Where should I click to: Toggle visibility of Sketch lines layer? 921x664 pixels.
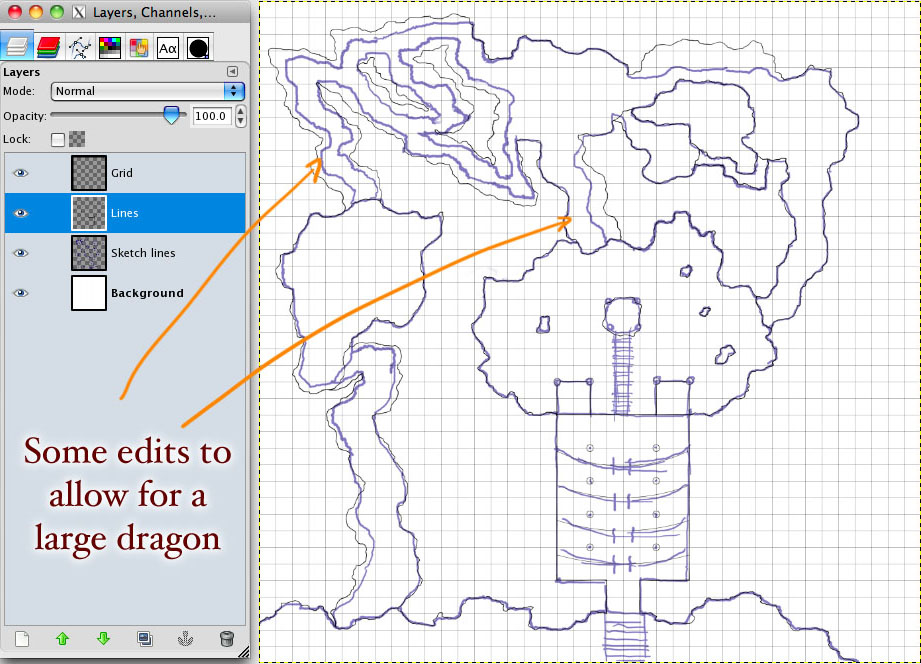pos(20,253)
